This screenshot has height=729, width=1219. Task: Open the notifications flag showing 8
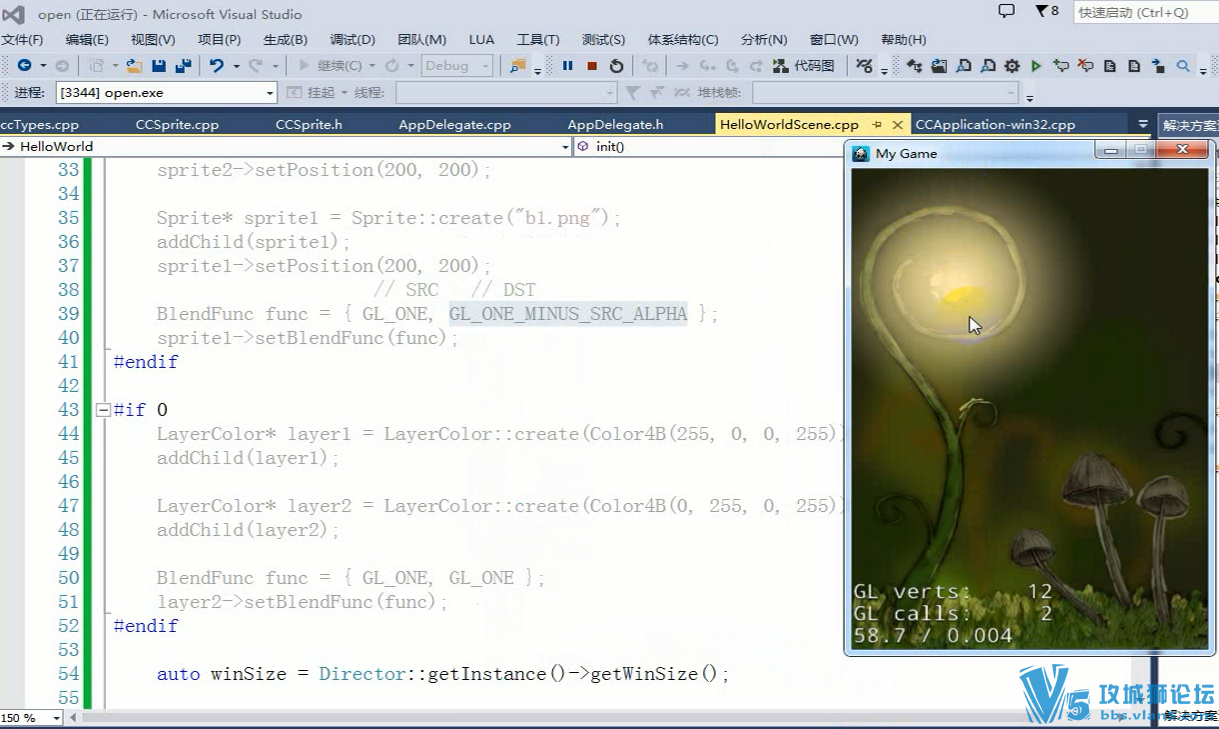click(x=1047, y=11)
